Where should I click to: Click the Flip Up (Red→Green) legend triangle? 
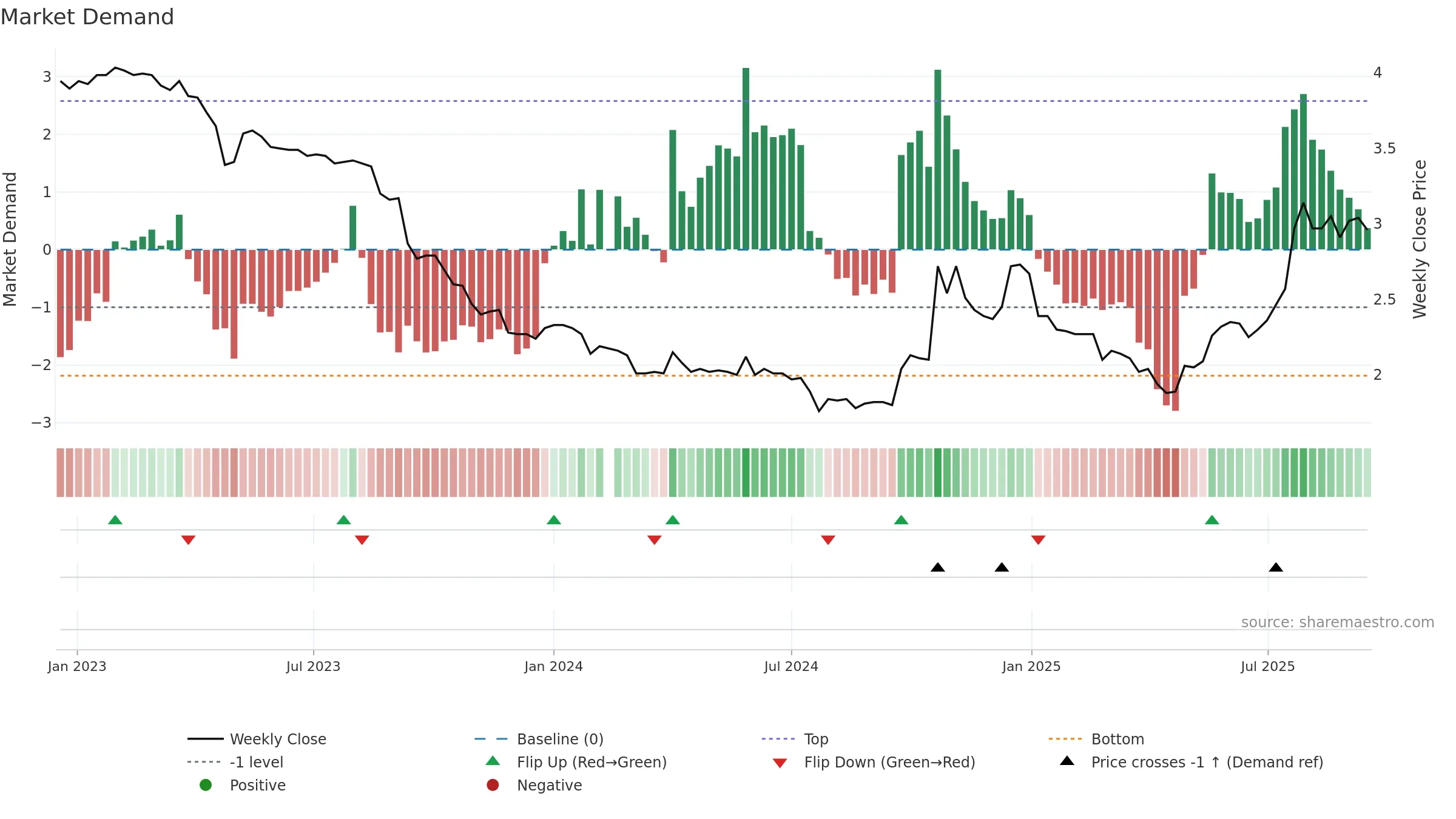[493, 761]
